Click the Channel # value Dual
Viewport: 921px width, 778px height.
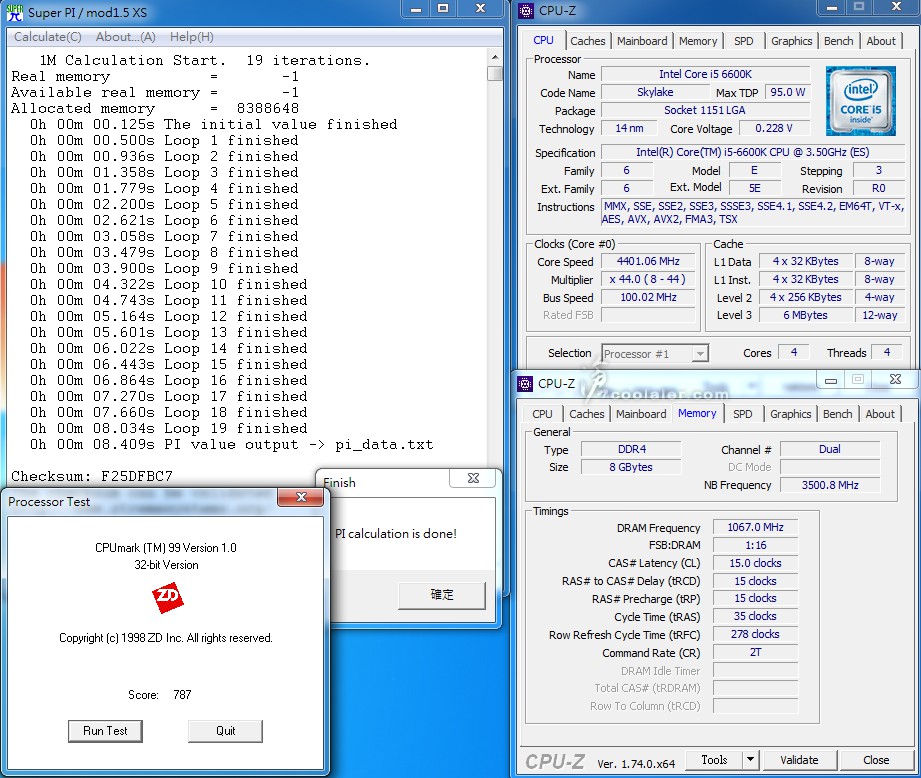point(830,449)
